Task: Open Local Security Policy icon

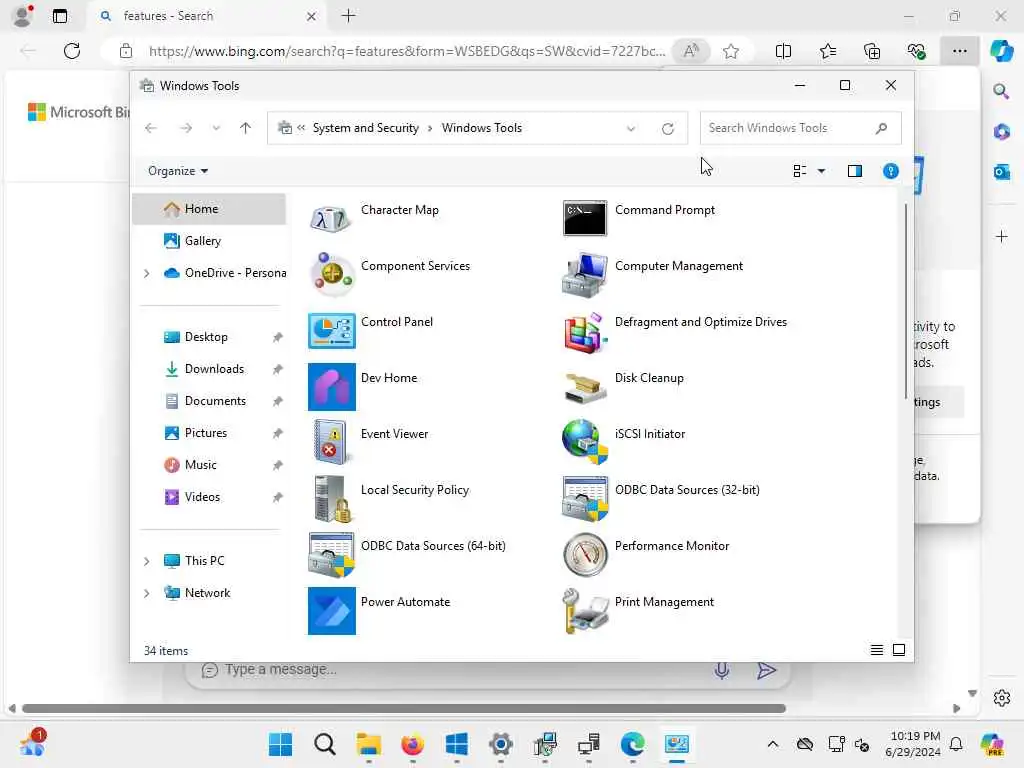Action: [x=332, y=498]
